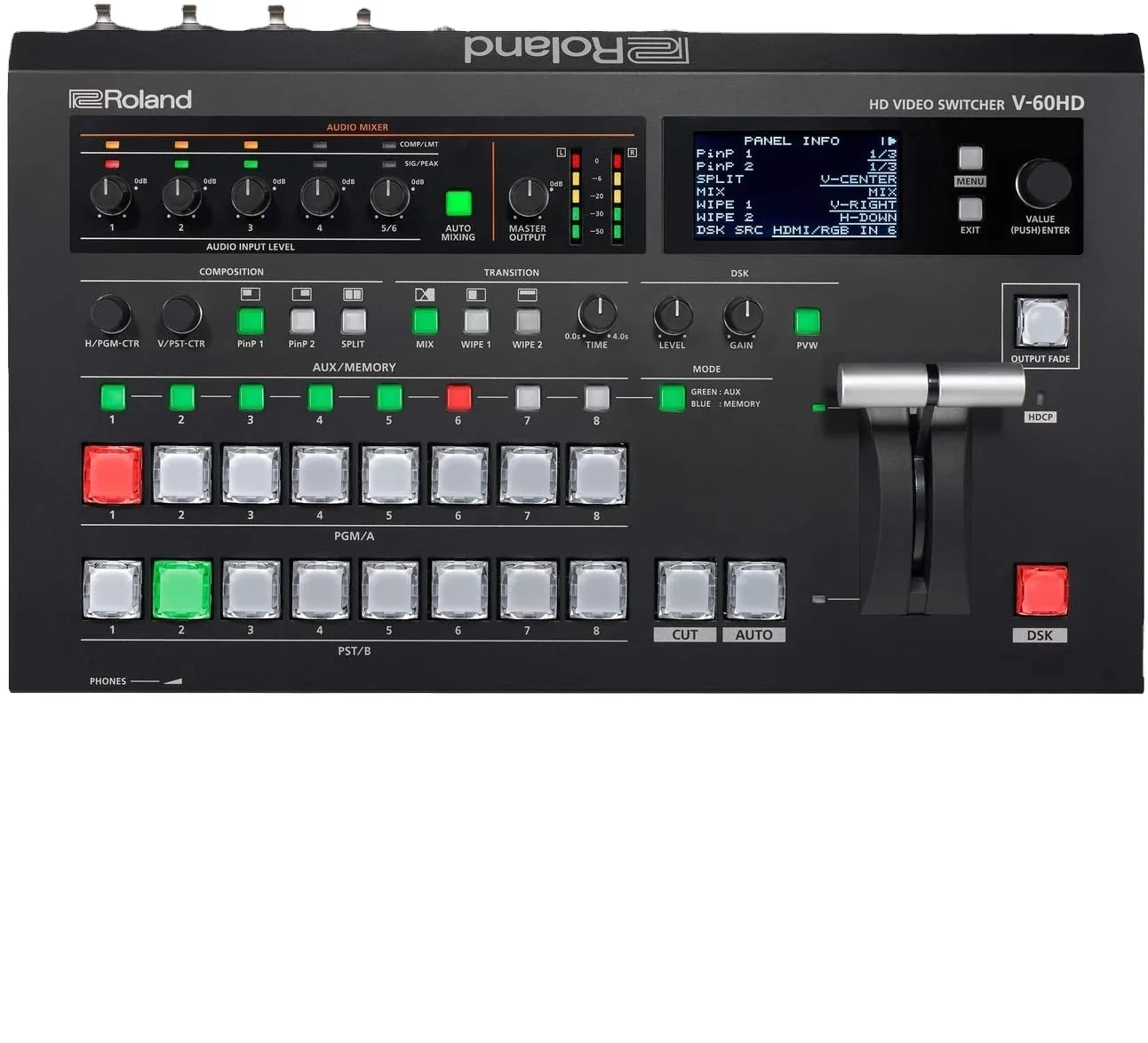Screen dimensions: 1148x1043
Task: Select AUX/MEMORY button 8
Action: [x=597, y=397]
